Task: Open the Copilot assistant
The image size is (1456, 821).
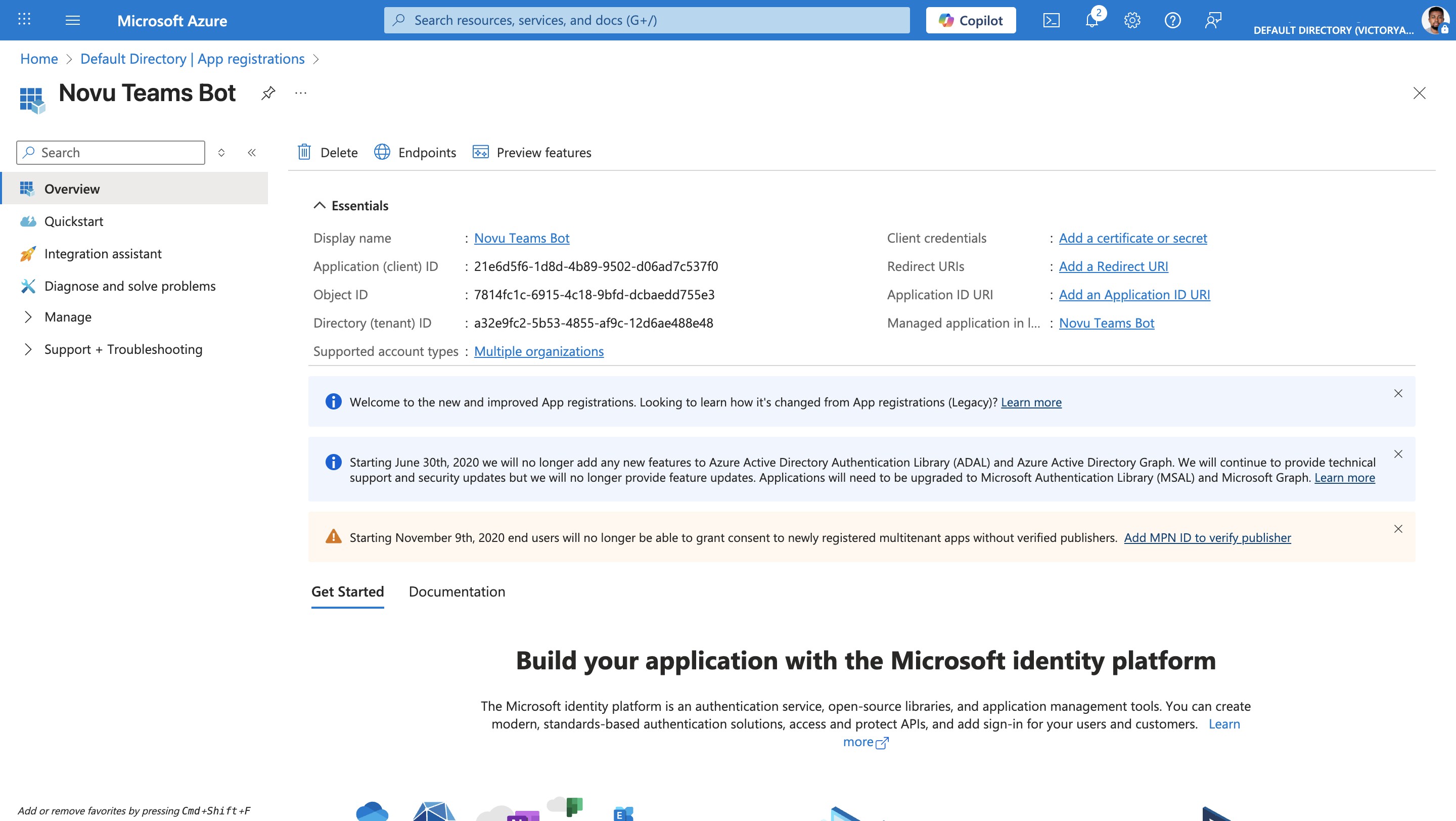Action: point(971,20)
